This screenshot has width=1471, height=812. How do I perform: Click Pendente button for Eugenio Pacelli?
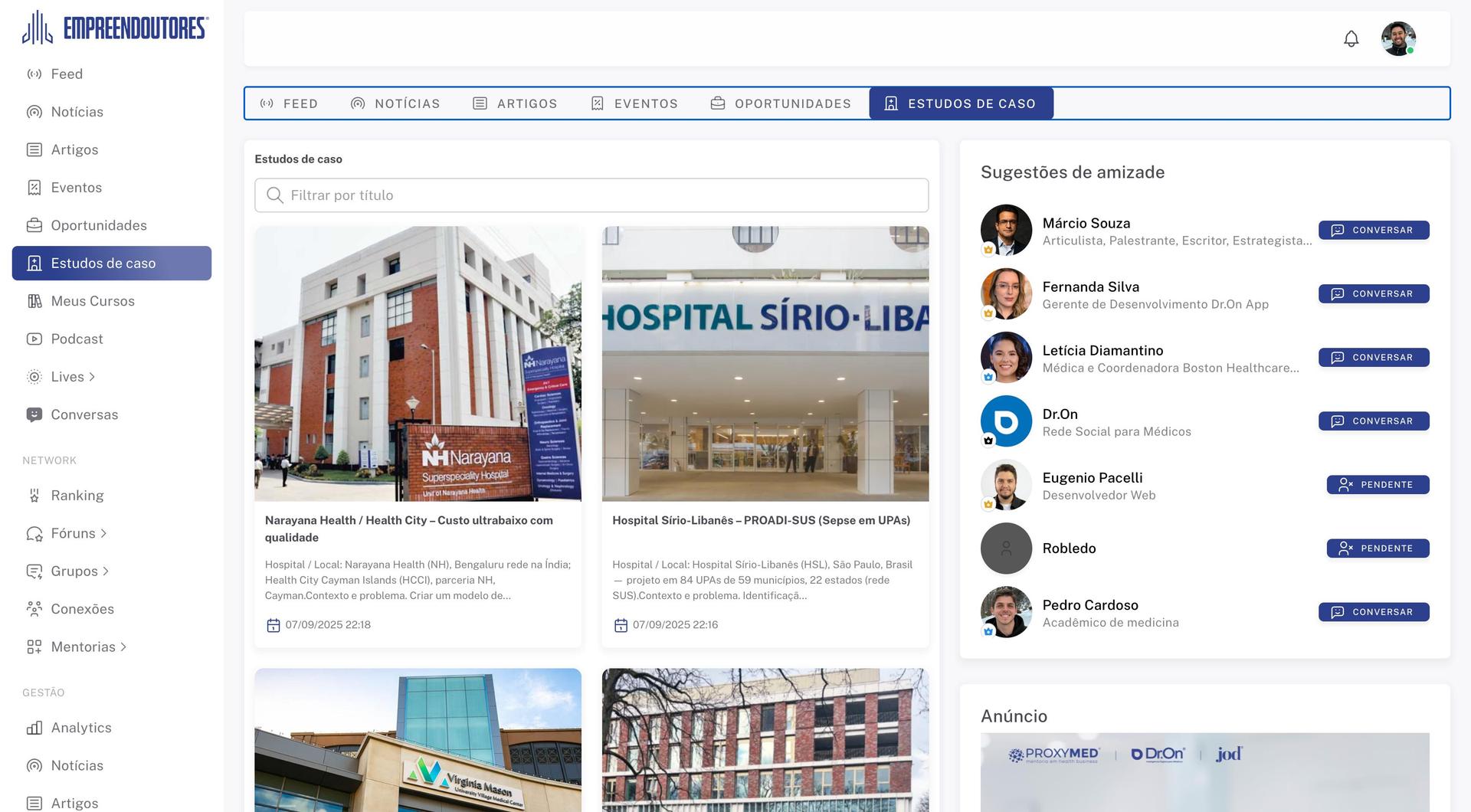[1378, 485]
